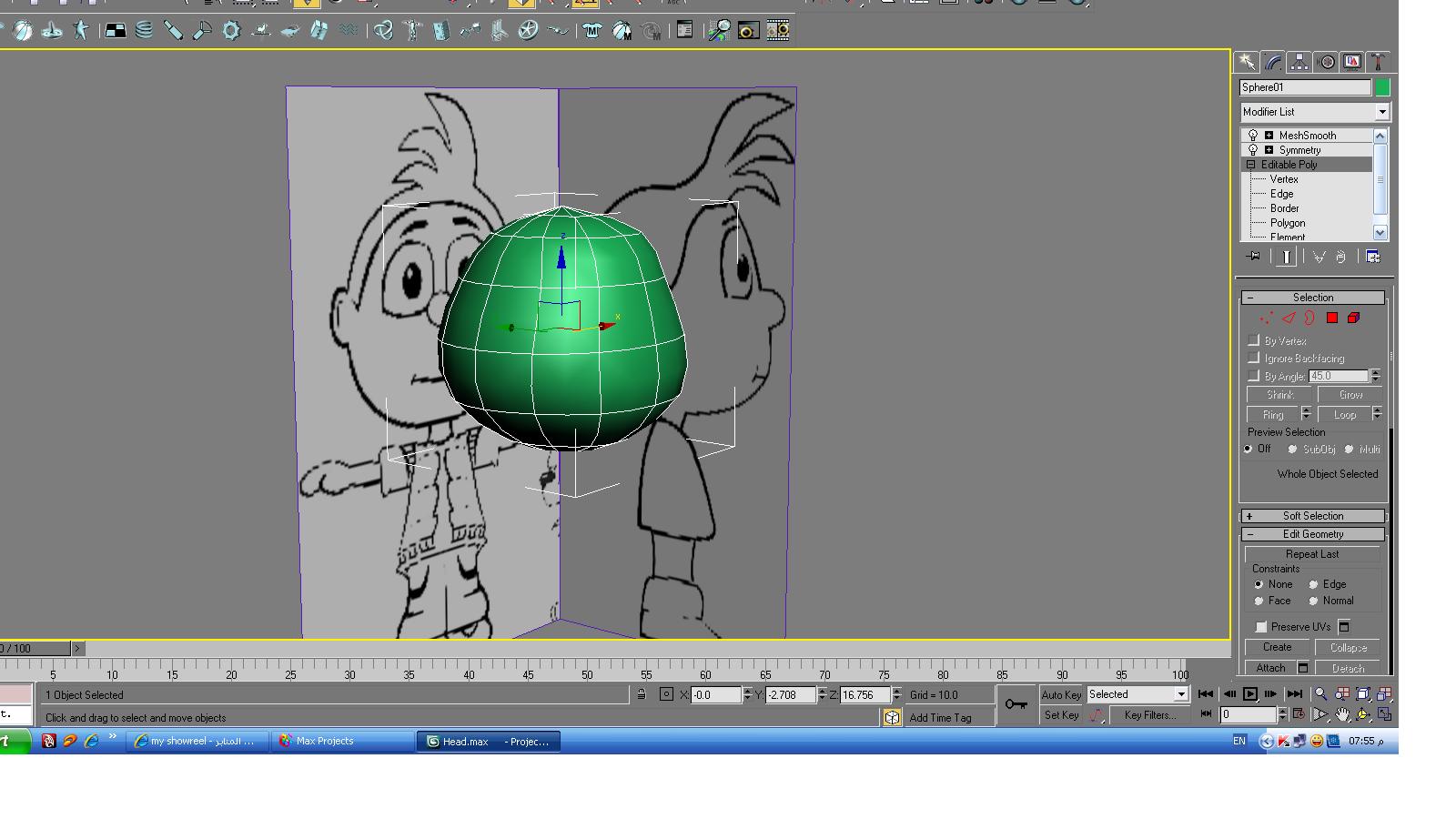The width and height of the screenshot is (1456, 819).
Task: Enable the Ignore Backfacing checkbox
Action: (1254, 358)
